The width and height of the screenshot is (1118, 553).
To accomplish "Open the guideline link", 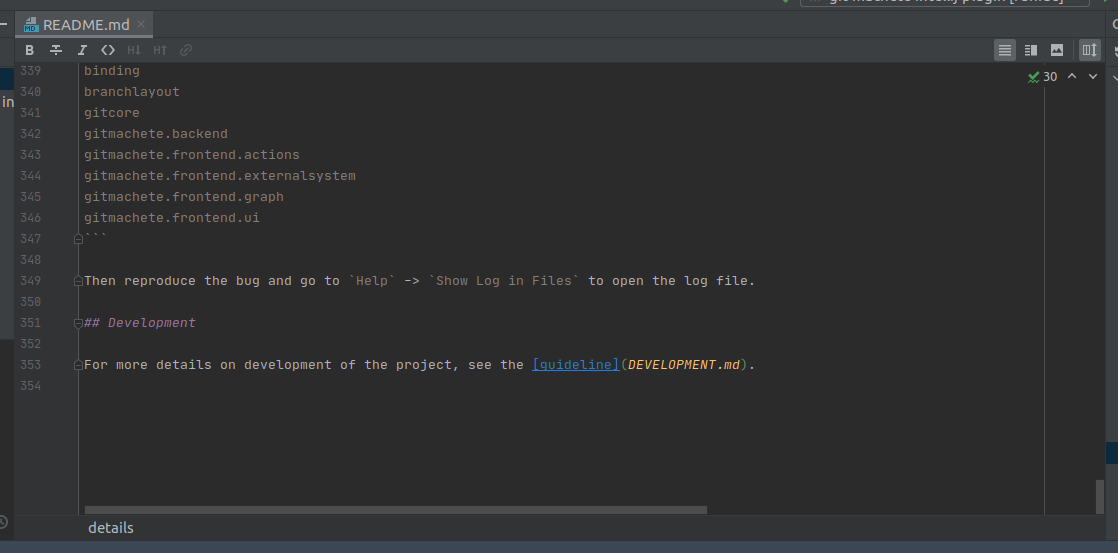I will 576,365.
